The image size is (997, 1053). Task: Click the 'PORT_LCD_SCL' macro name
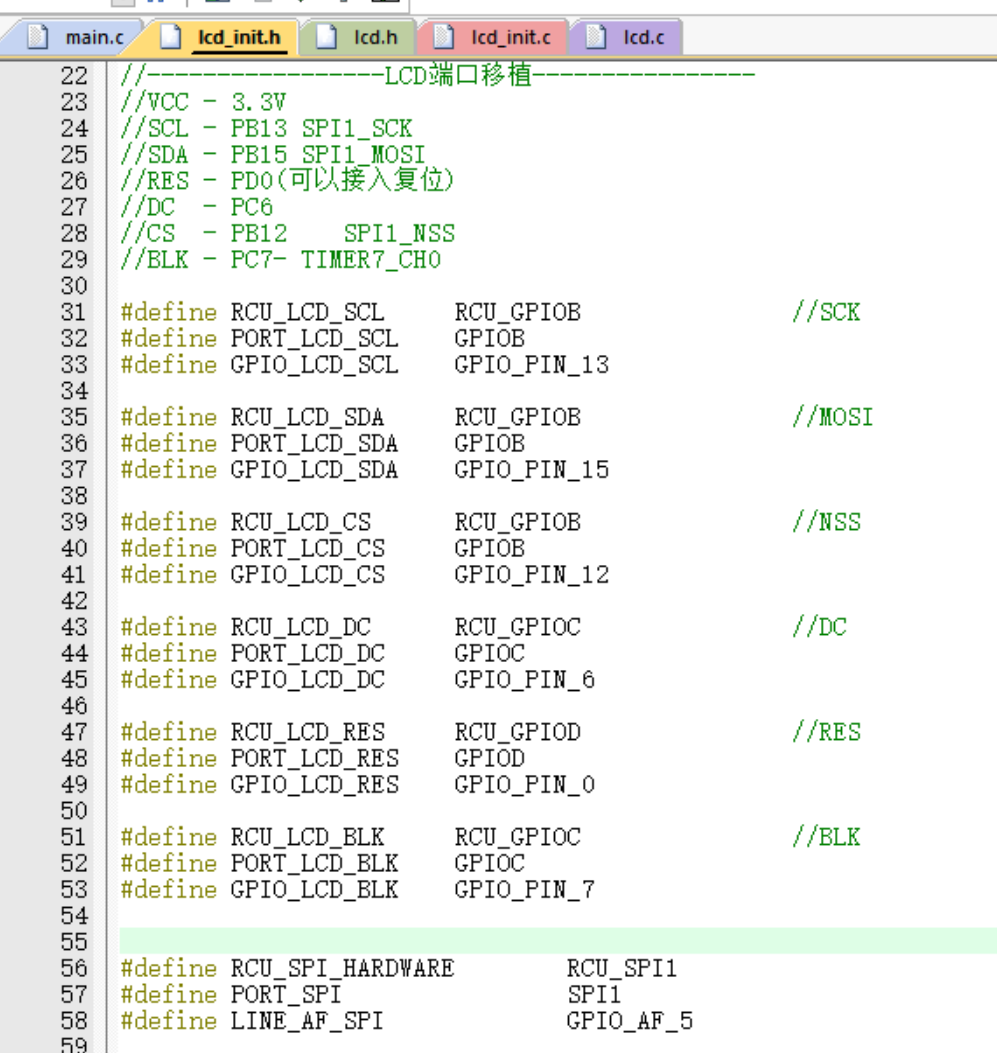314,338
